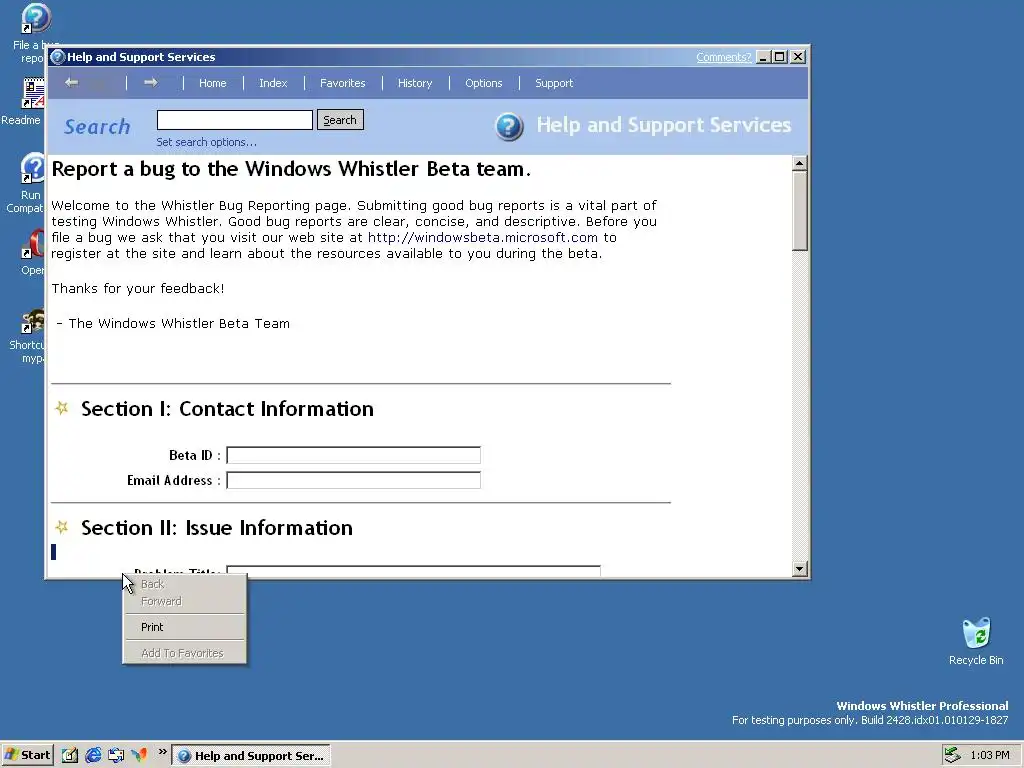The height and width of the screenshot is (768, 1024).
Task: Click the Section I: Contact Information heading
Action: pos(227,409)
